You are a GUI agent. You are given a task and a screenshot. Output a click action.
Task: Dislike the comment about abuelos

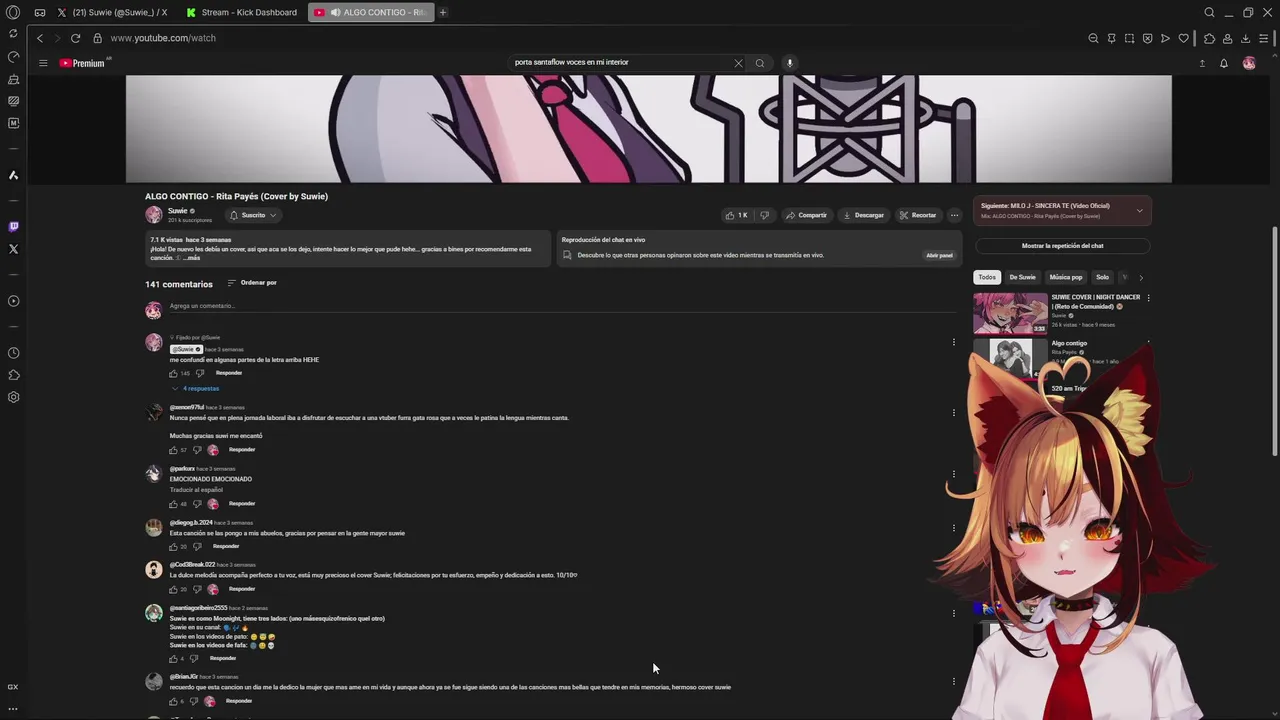tap(196, 547)
